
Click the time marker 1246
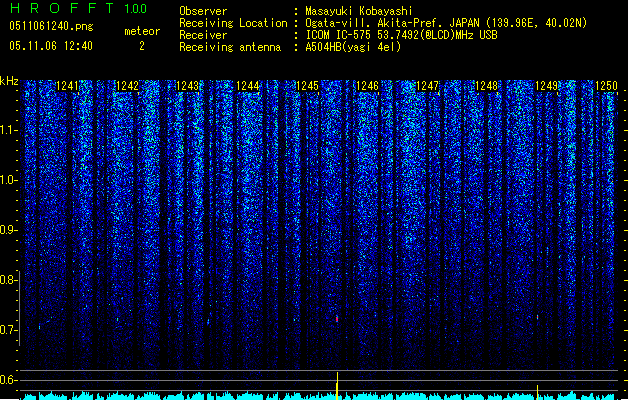click(367, 86)
